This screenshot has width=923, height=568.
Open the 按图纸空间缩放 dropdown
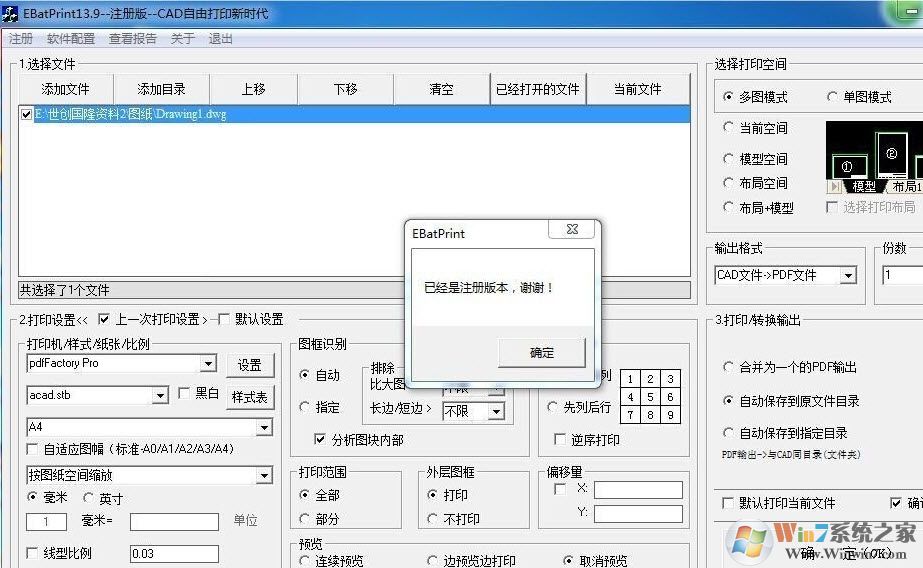pyautogui.click(x=265, y=476)
